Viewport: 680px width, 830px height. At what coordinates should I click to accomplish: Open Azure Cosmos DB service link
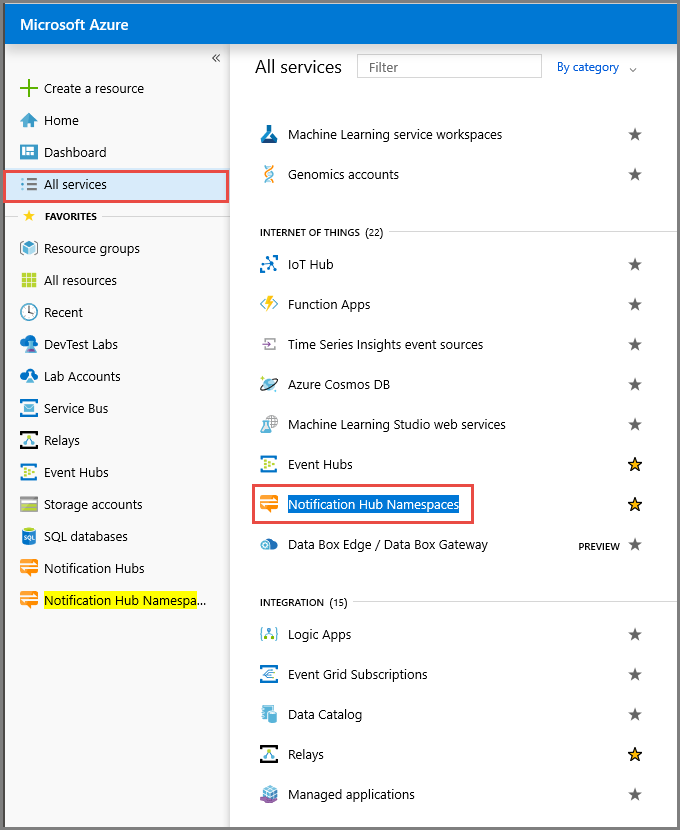339,384
